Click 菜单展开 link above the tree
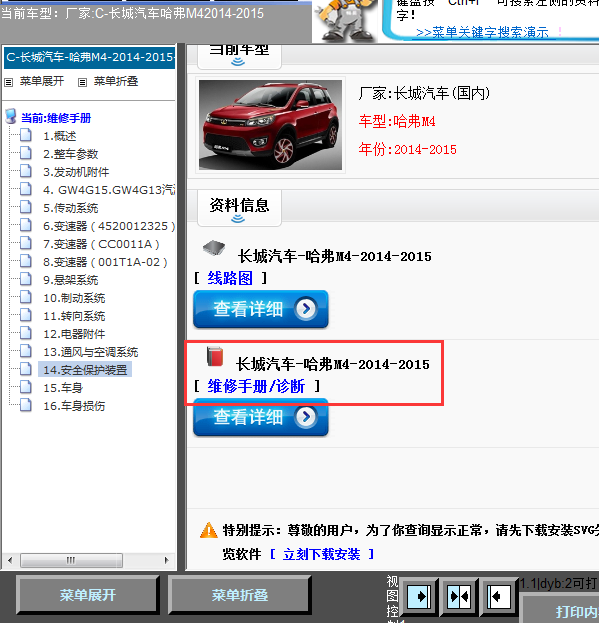599x623 pixels. [42, 81]
